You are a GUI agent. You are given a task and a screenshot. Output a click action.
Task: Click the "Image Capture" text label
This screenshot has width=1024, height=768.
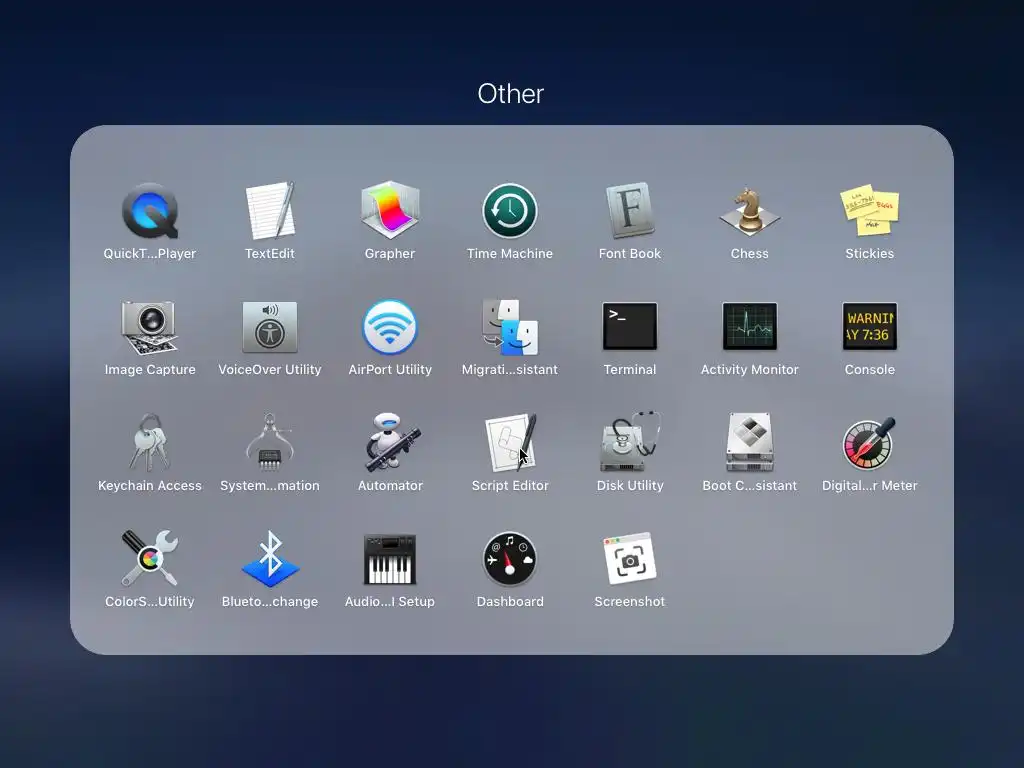[150, 370]
